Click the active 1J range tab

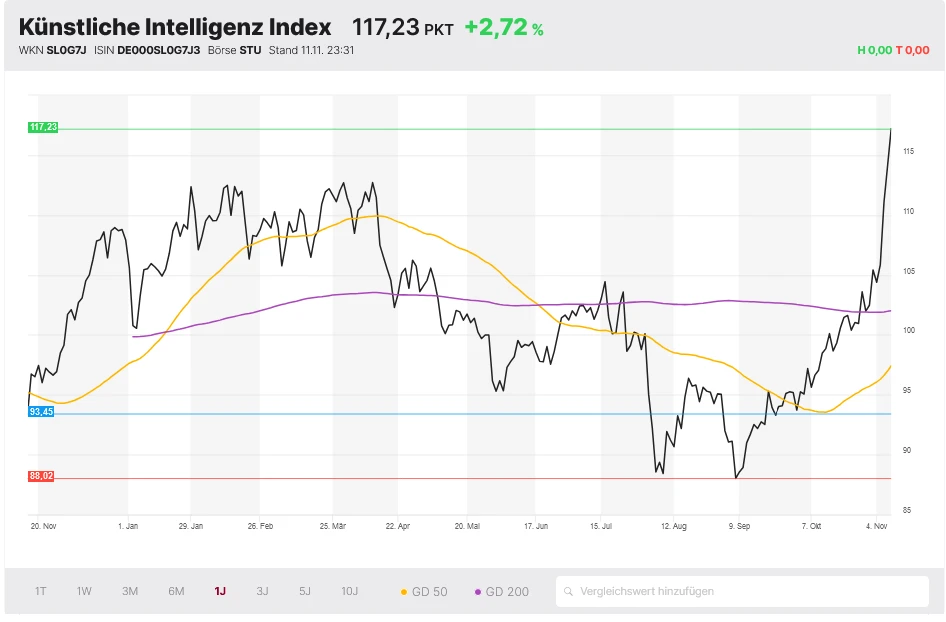220,591
